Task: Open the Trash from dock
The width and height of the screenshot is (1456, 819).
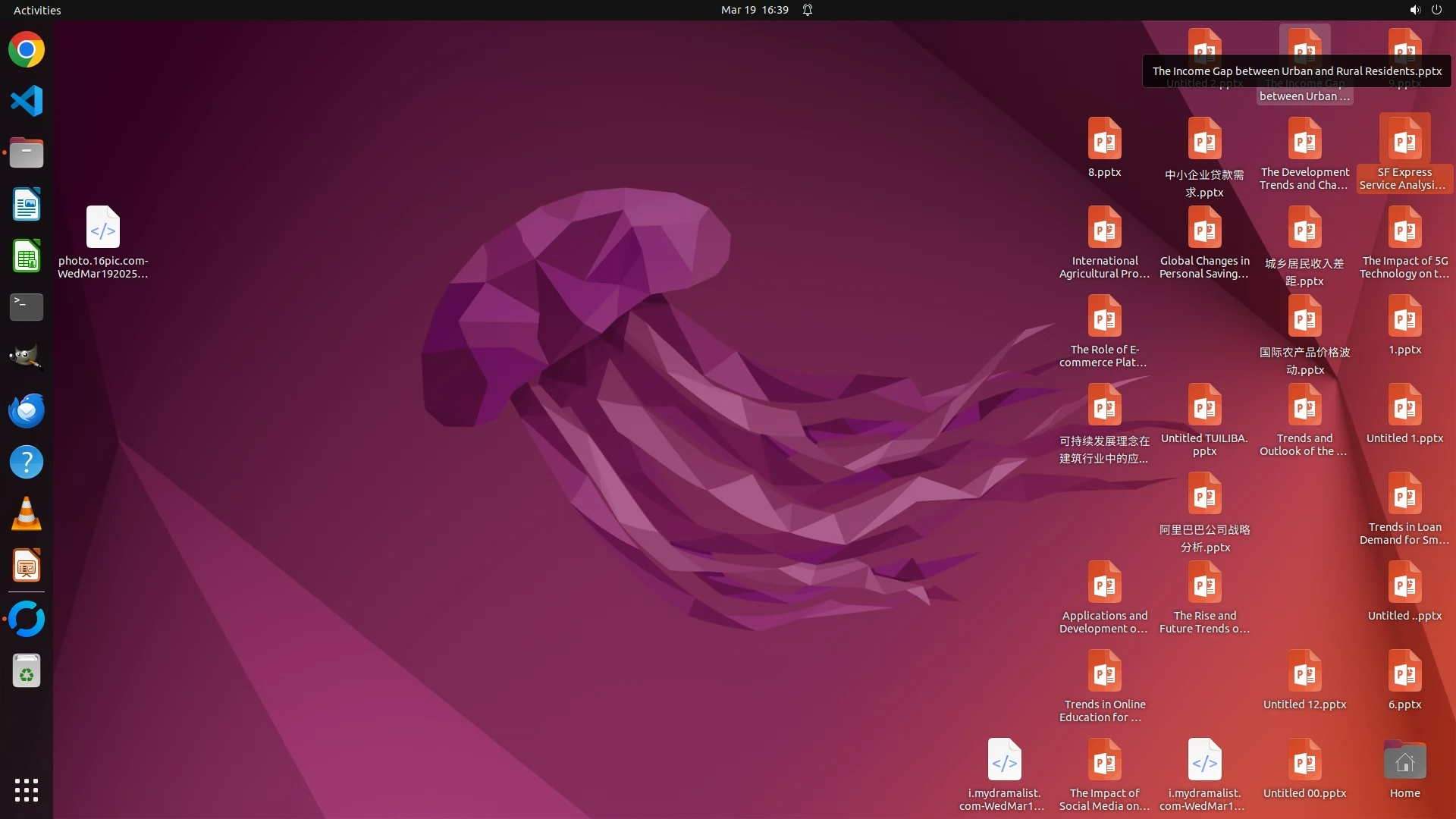Action: (27, 671)
